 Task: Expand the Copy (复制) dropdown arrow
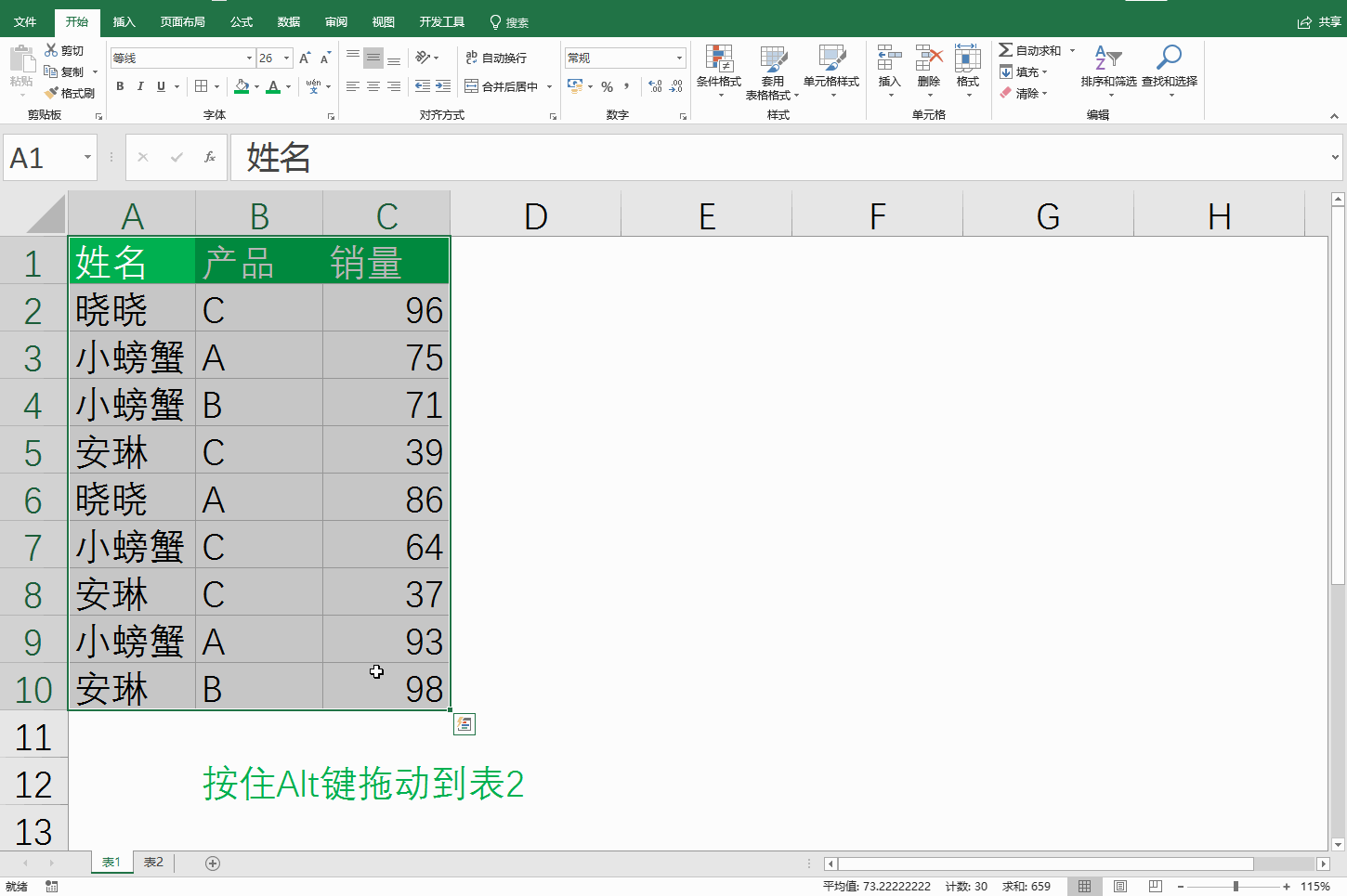pyautogui.click(x=94, y=71)
